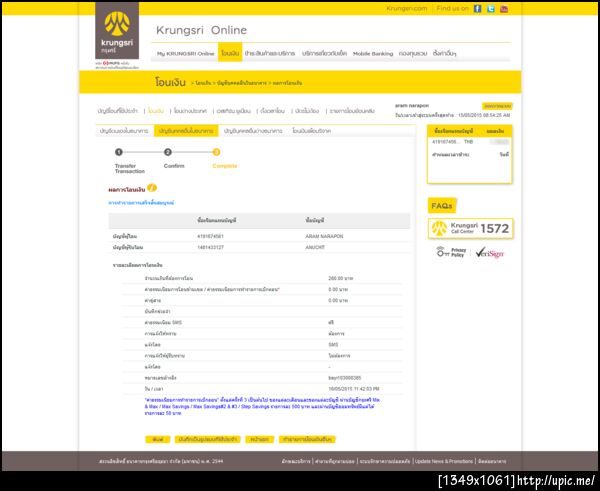The width and height of the screenshot is (600, 491).
Task: Click the reference number bay value
Action: point(344,378)
